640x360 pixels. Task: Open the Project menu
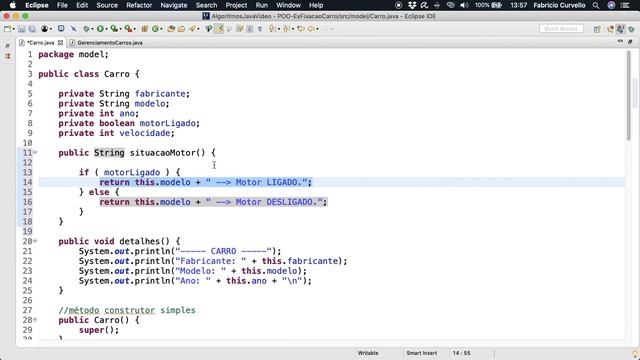(236, 5)
